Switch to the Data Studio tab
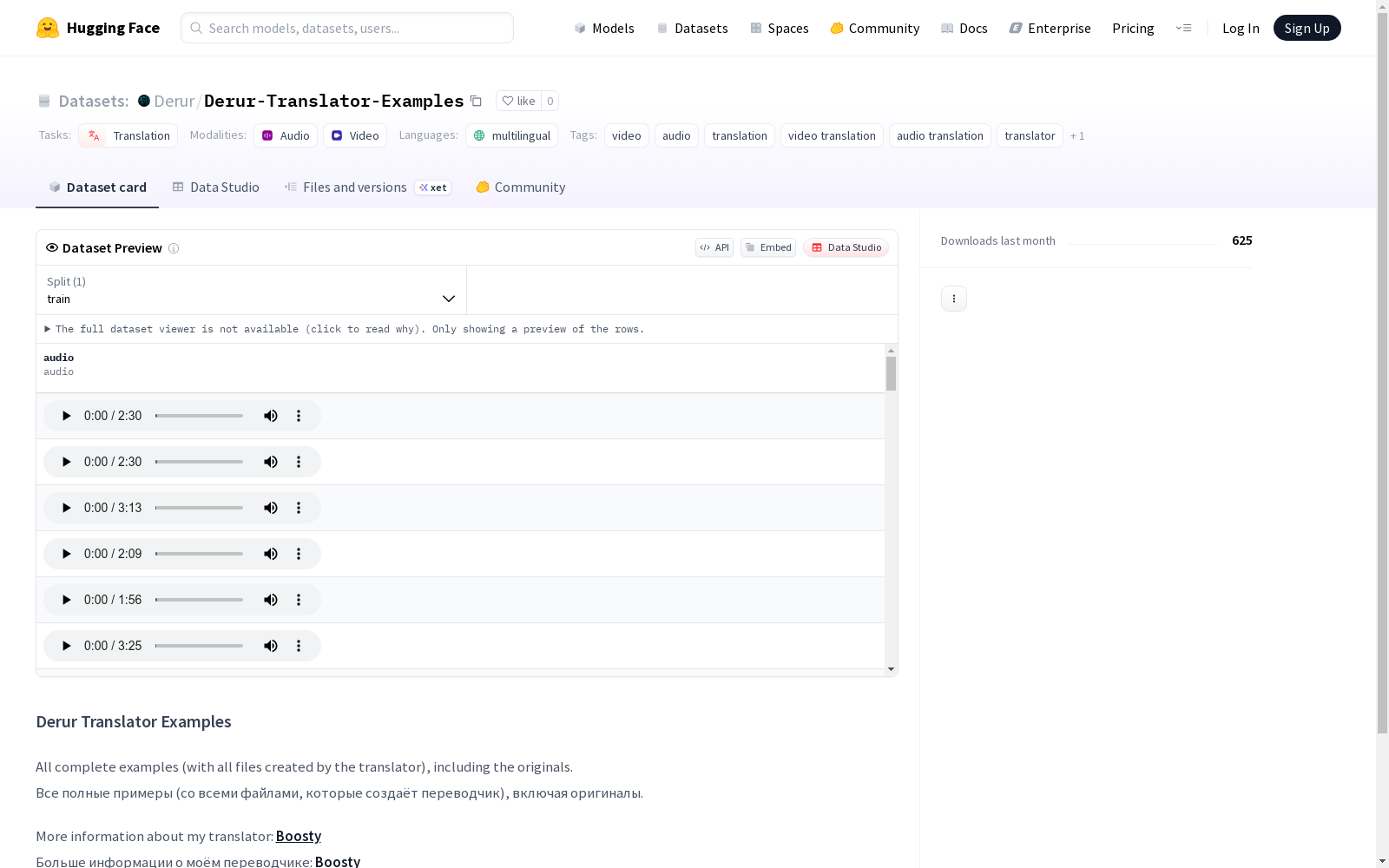Viewport: 1389px width, 868px height. point(216,187)
